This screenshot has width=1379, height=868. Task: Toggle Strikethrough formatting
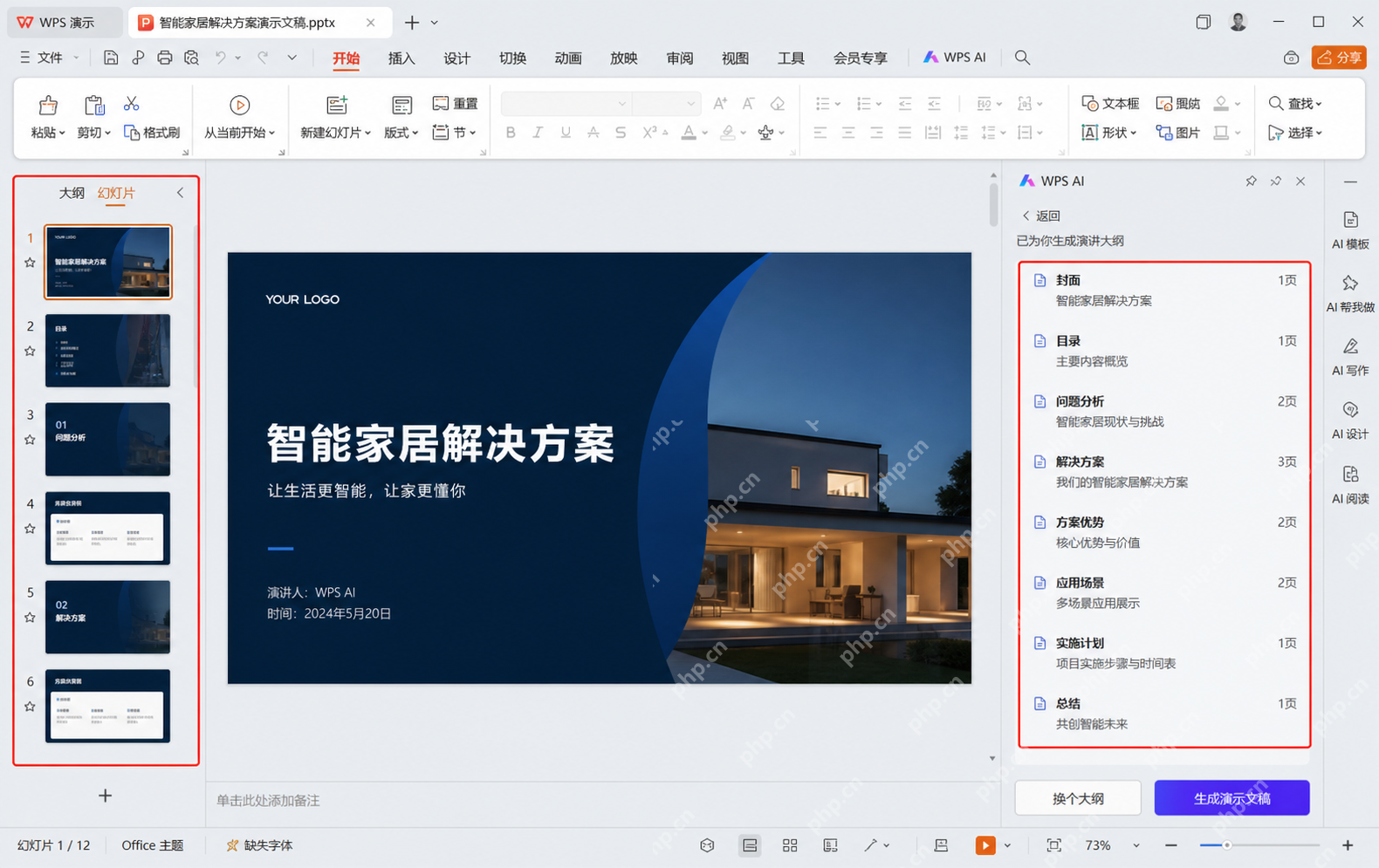tap(593, 133)
